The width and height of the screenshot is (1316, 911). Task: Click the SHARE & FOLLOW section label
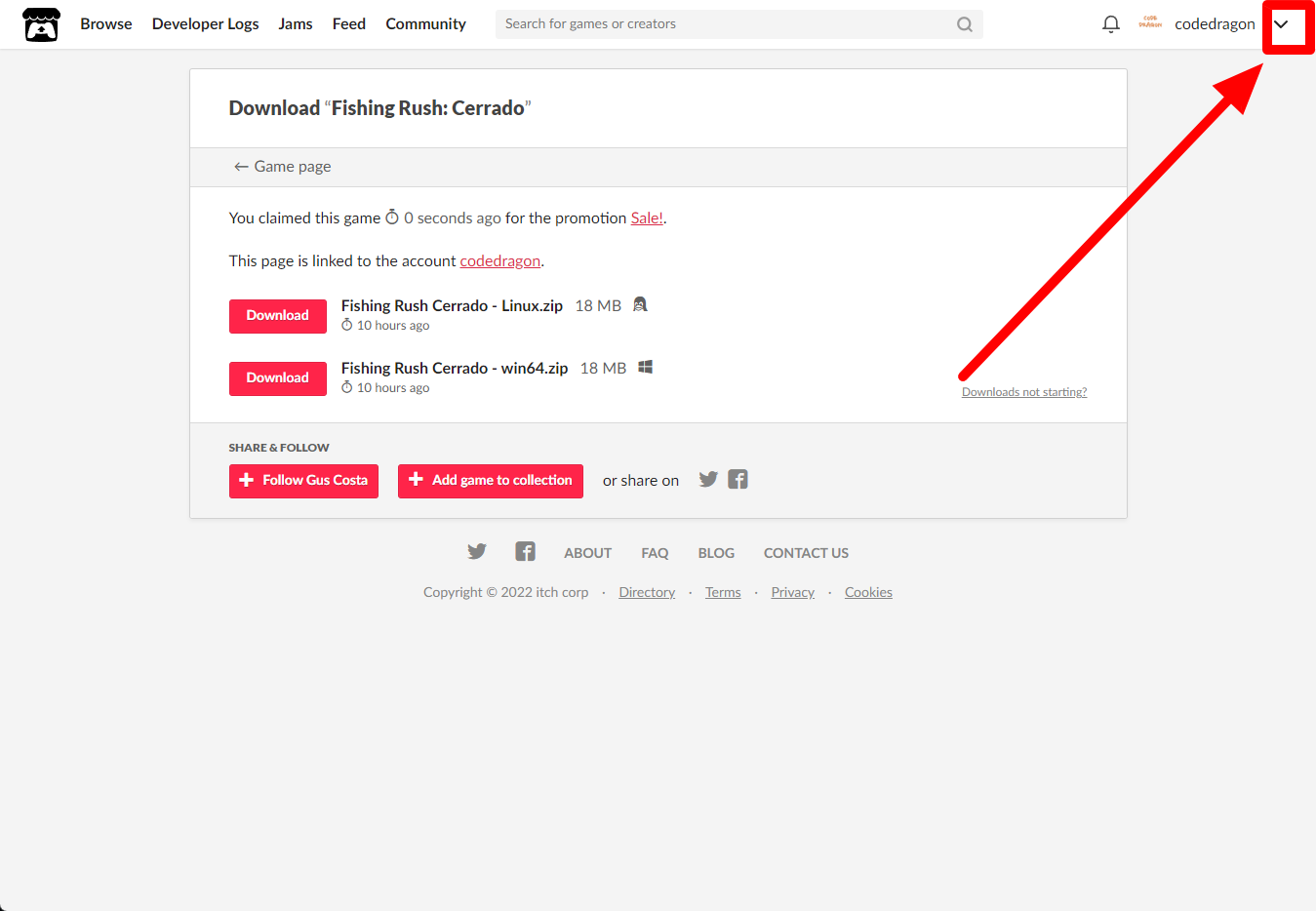(279, 448)
